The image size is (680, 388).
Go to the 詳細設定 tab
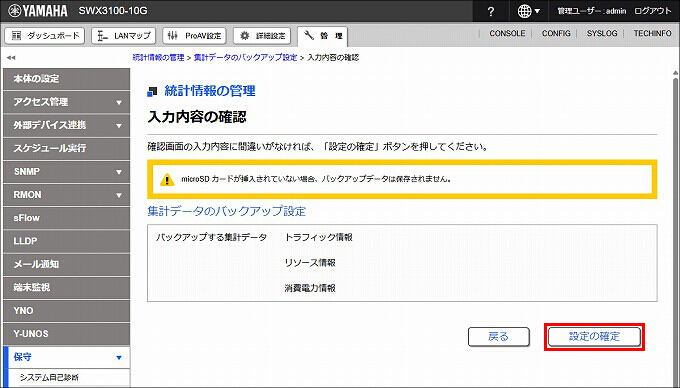(x=263, y=36)
